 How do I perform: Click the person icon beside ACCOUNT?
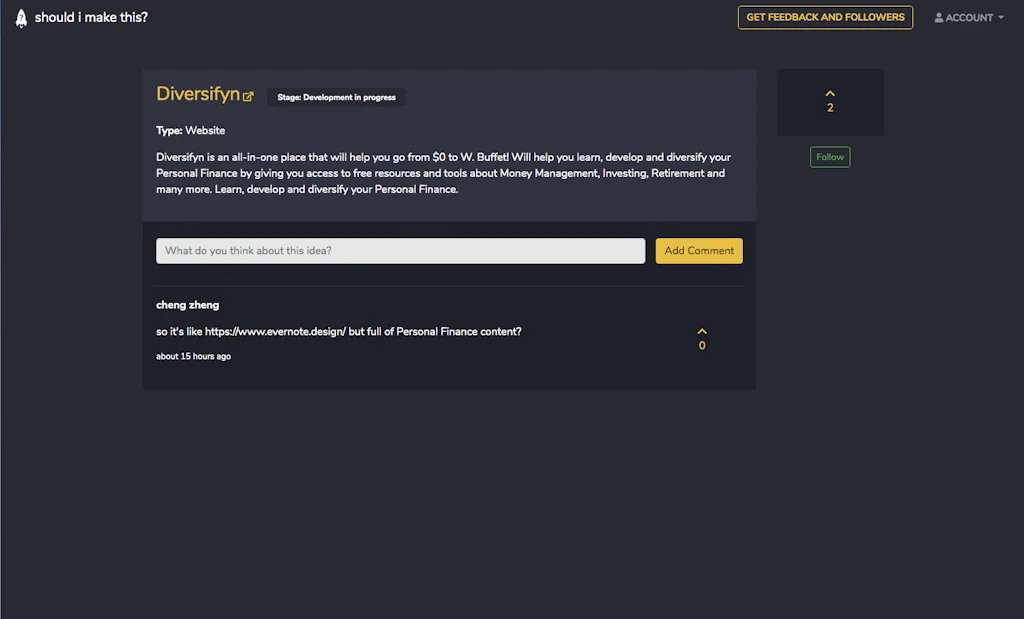click(940, 17)
